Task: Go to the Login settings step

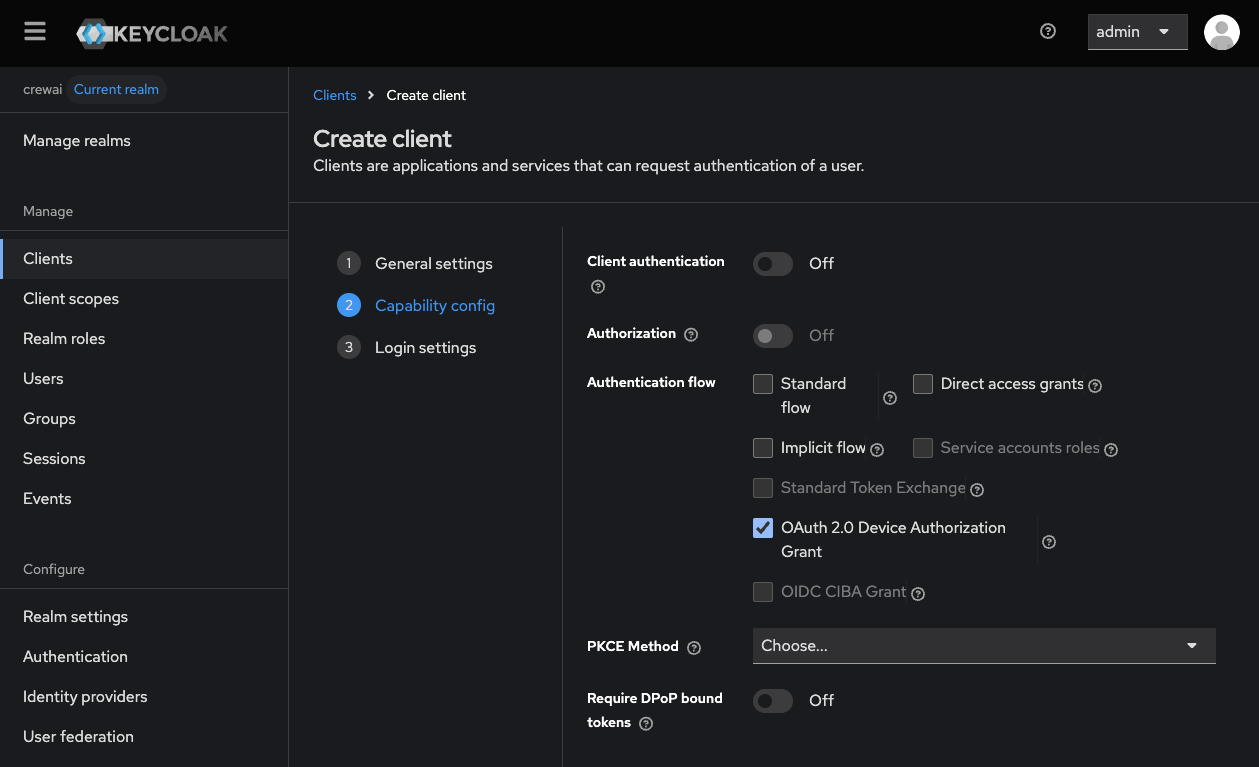Action: (x=425, y=347)
